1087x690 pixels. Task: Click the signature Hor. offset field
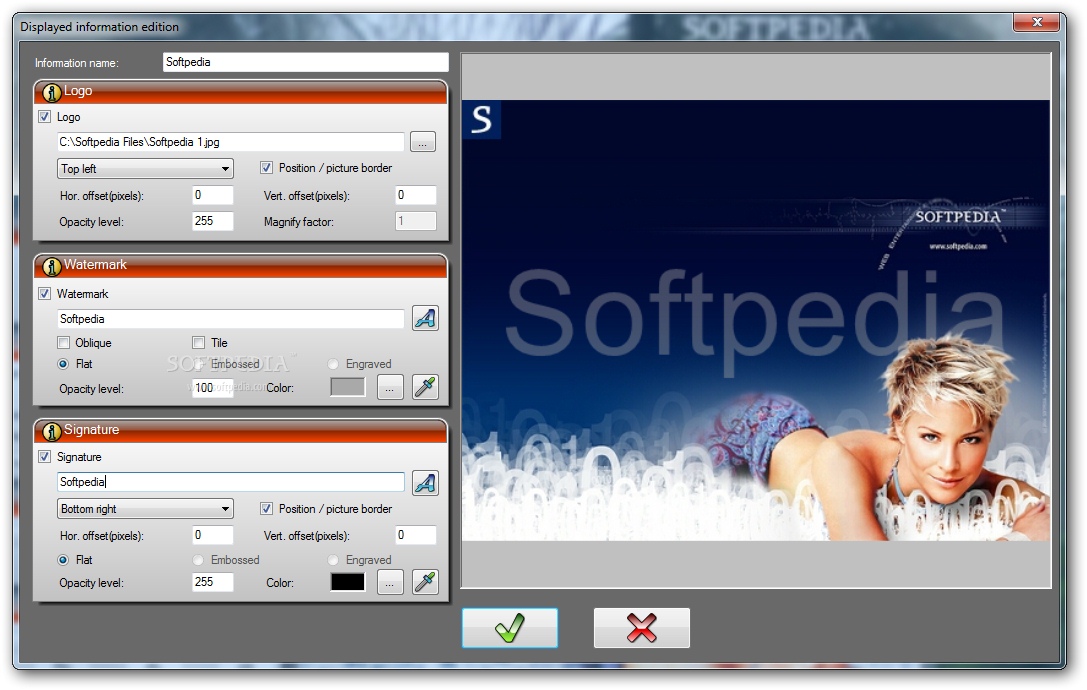click(x=213, y=535)
